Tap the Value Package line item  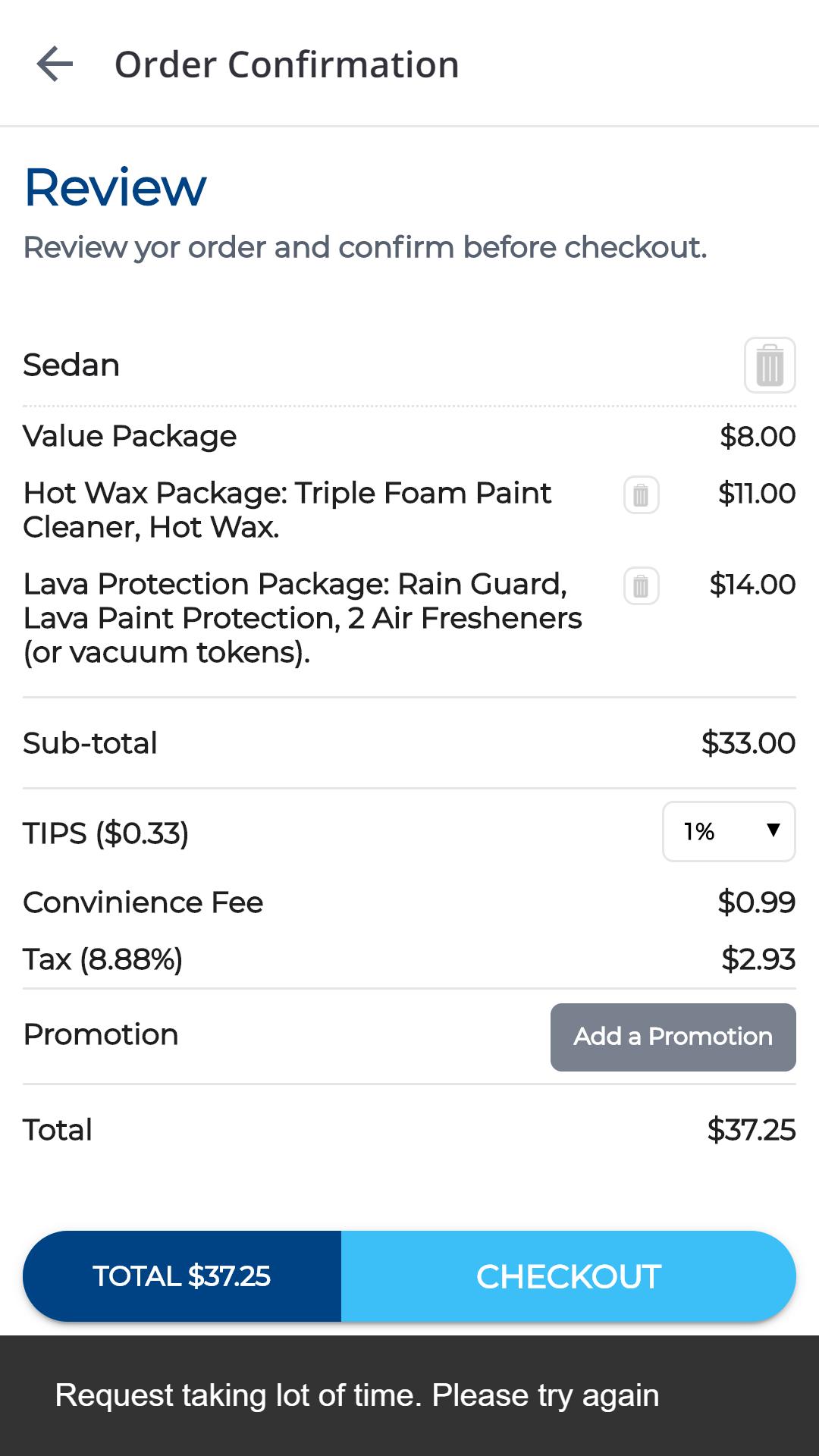click(x=409, y=436)
